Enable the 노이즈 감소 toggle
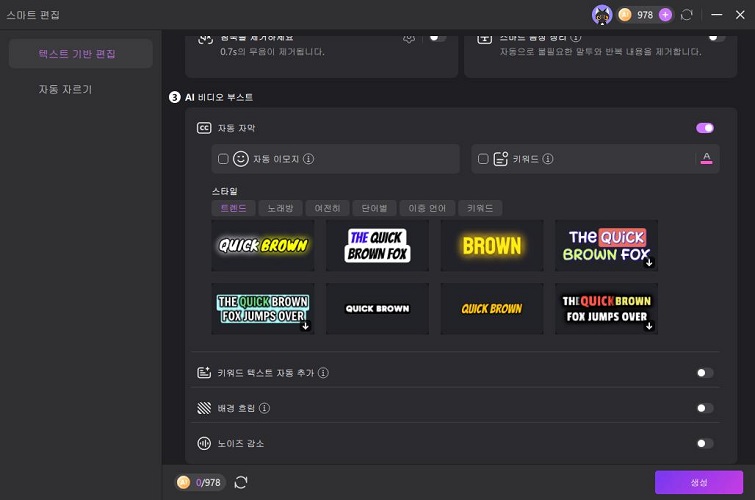The width and height of the screenshot is (755, 500). [705, 444]
